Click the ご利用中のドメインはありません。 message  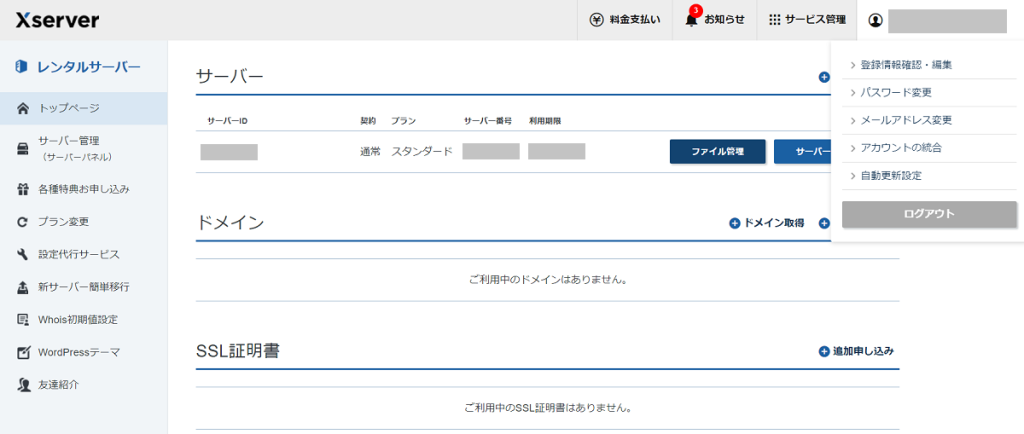[547, 280]
